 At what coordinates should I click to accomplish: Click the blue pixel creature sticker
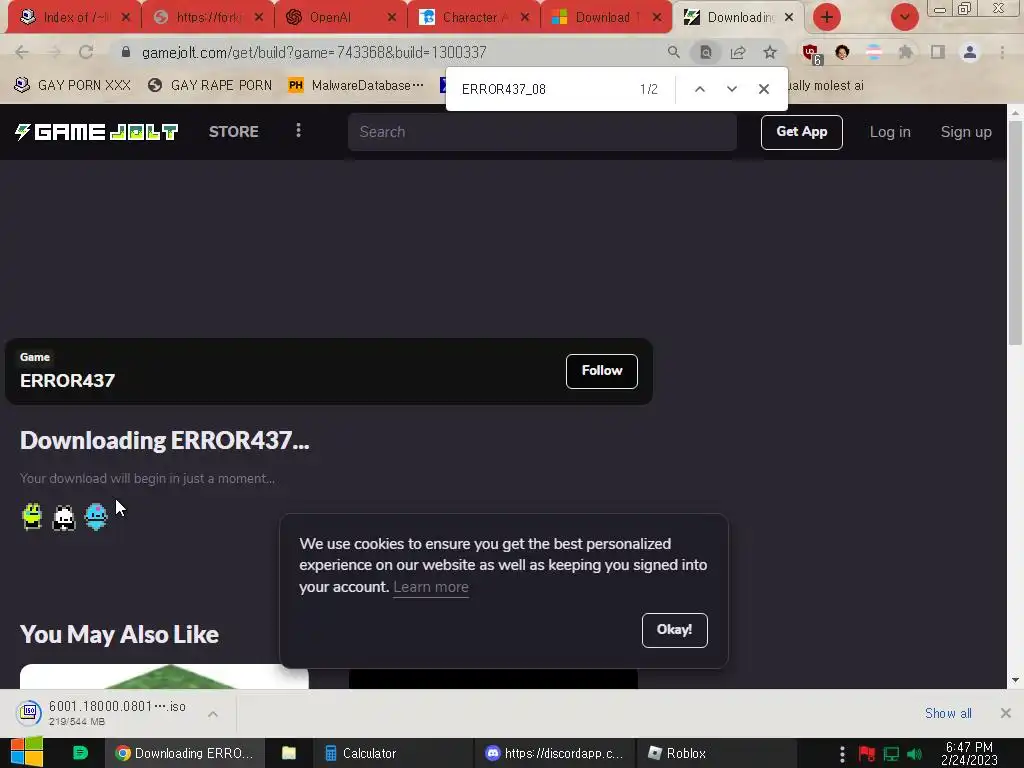pyautogui.click(x=96, y=517)
